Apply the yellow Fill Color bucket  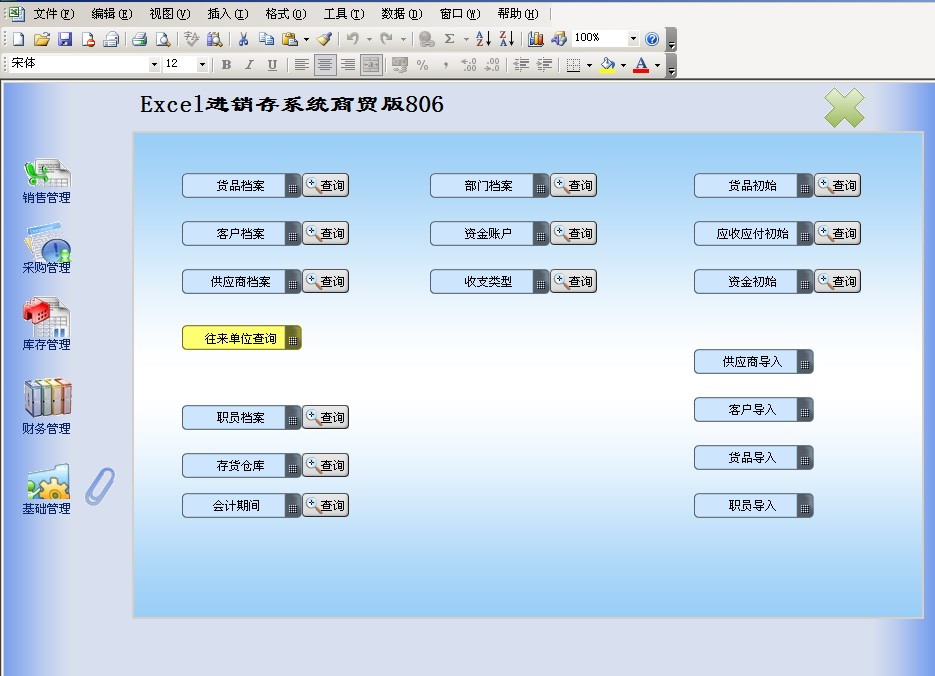608,65
